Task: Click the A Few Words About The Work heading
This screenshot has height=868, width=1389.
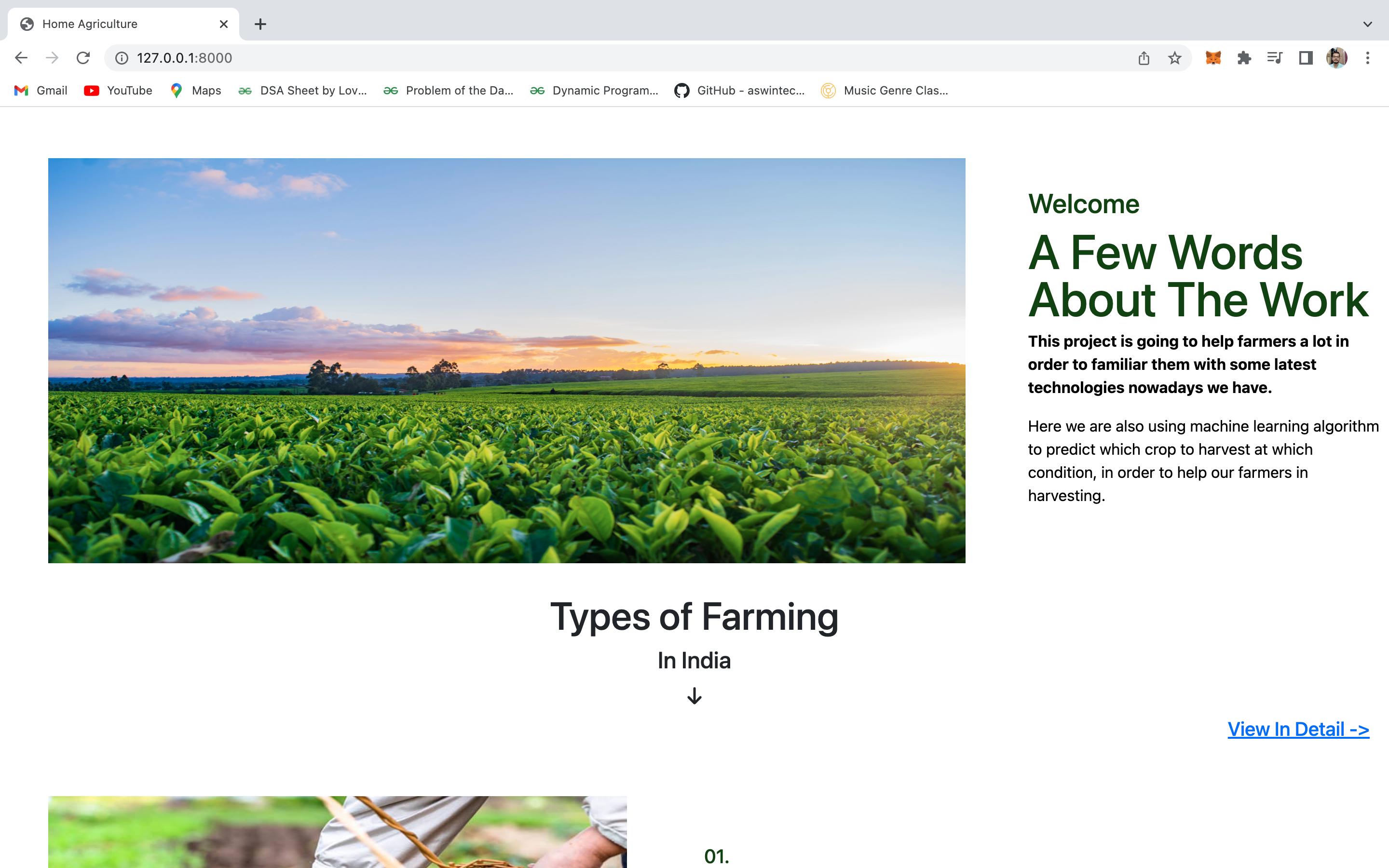Action: [1198, 276]
